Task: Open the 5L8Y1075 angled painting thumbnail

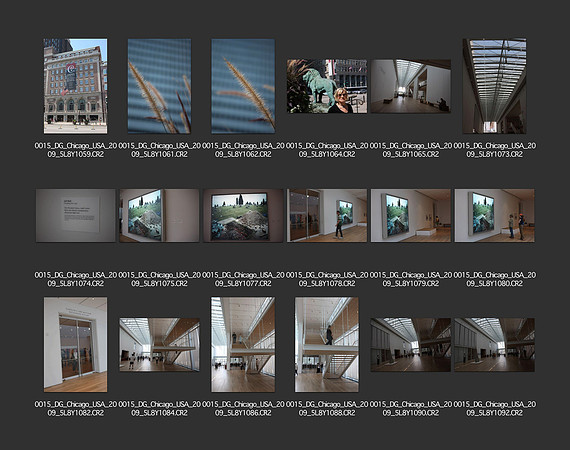Action: 159,215
